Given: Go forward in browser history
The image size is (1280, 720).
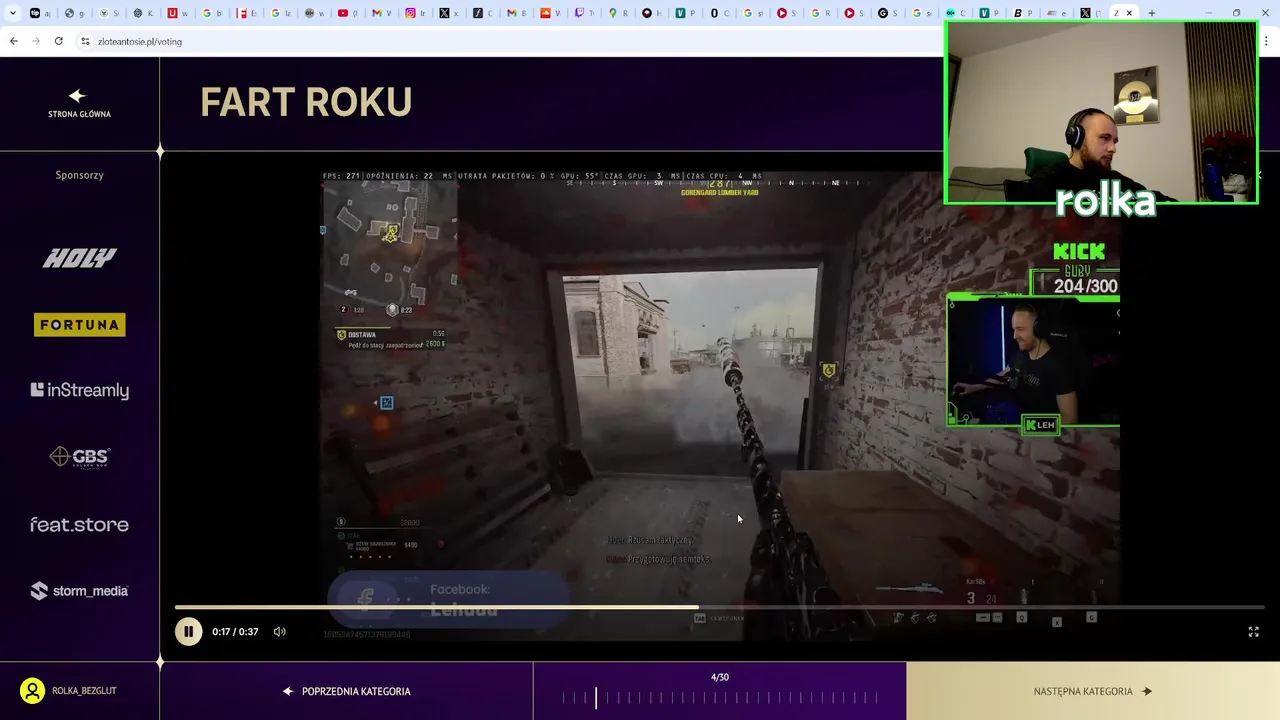Looking at the screenshot, I should [x=36, y=41].
